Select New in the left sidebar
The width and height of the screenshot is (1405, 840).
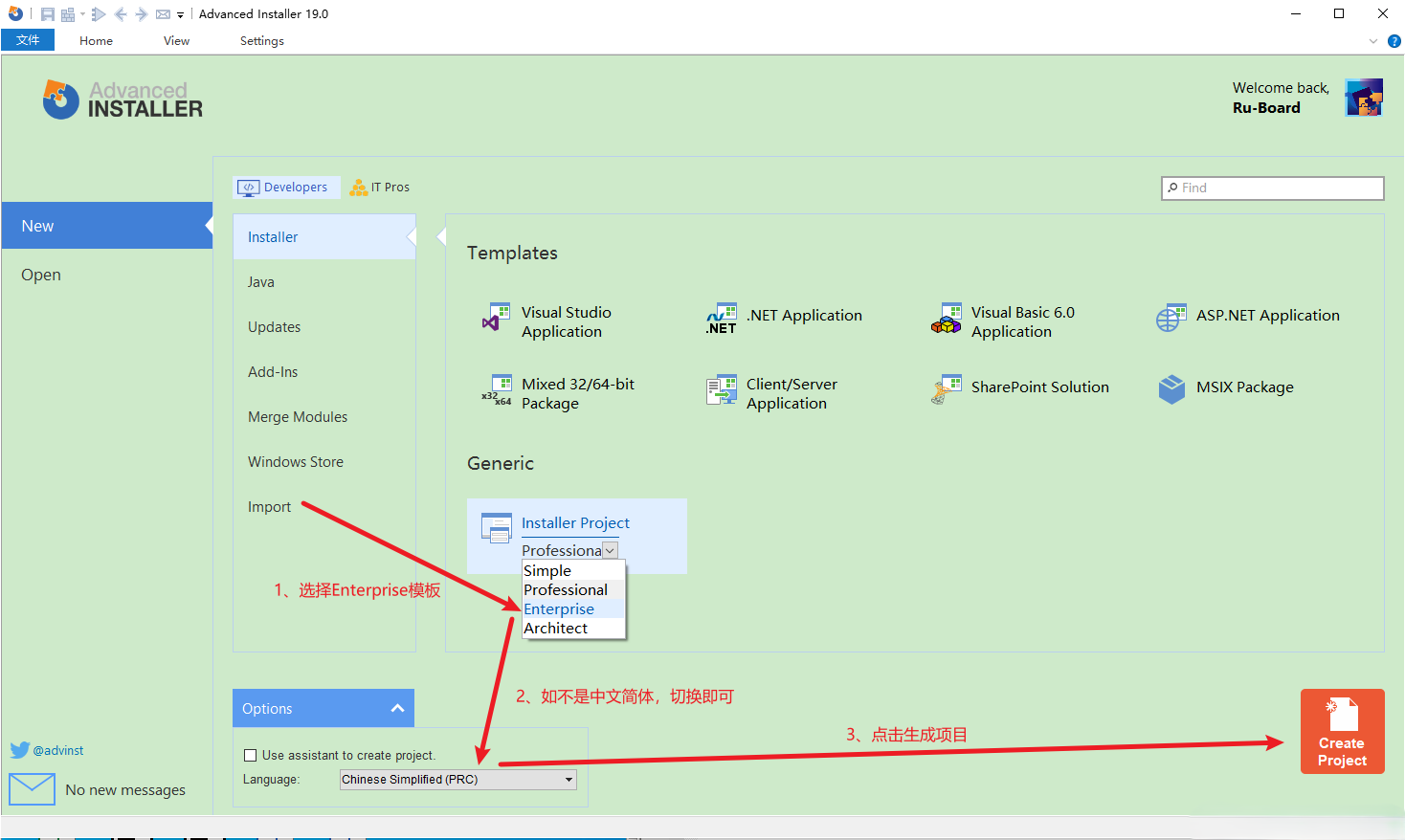point(107,226)
